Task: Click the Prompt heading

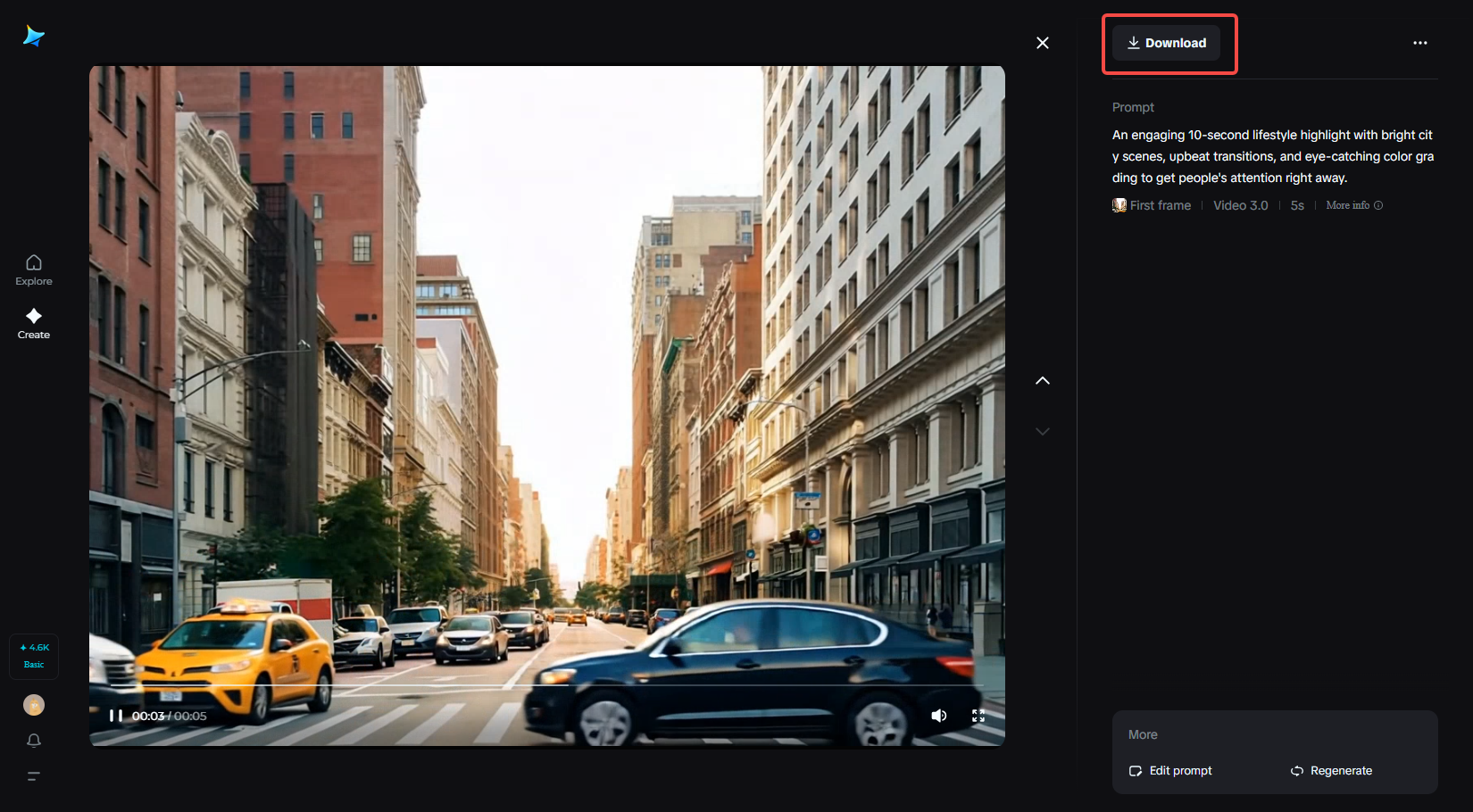Action: [1133, 107]
